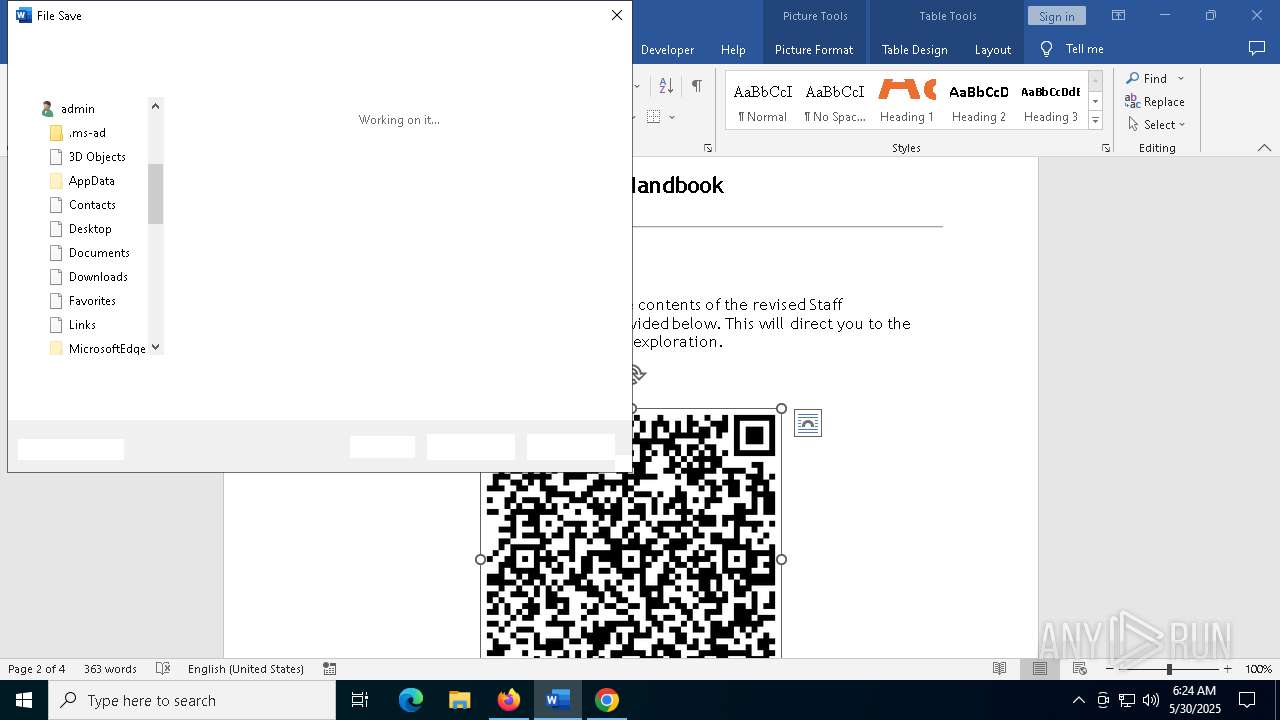Open Paragraph settings dialog launcher
The width and height of the screenshot is (1280, 720).
[x=708, y=148]
